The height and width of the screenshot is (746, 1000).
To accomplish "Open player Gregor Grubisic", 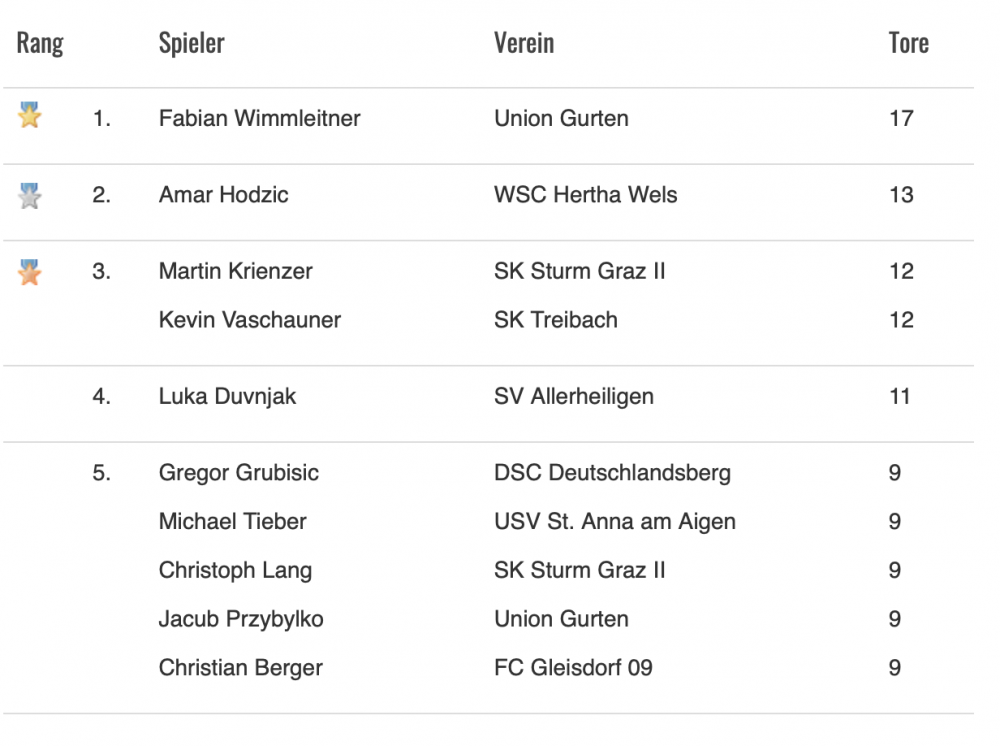I will (x=239, y=473).
